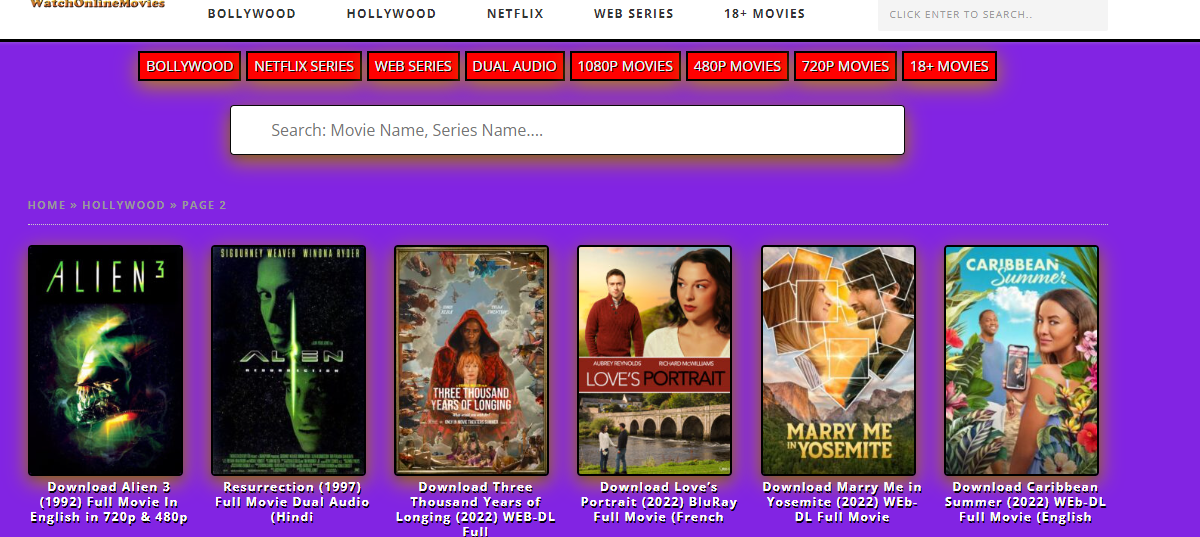Click the red 1080P MOVIES button
1200x537 pixels.
(x=625, y=66)
